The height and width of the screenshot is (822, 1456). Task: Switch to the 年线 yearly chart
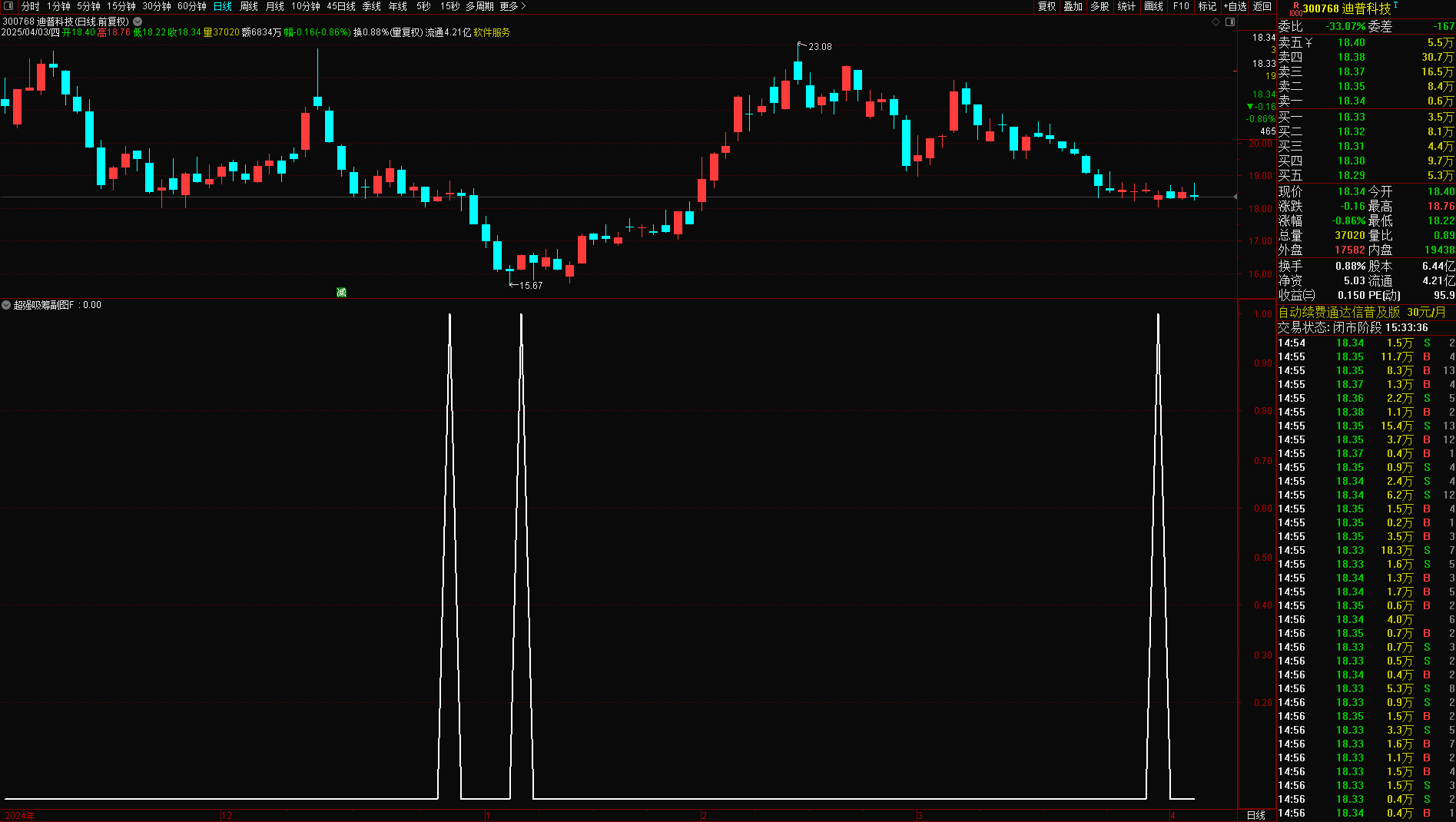398,6
